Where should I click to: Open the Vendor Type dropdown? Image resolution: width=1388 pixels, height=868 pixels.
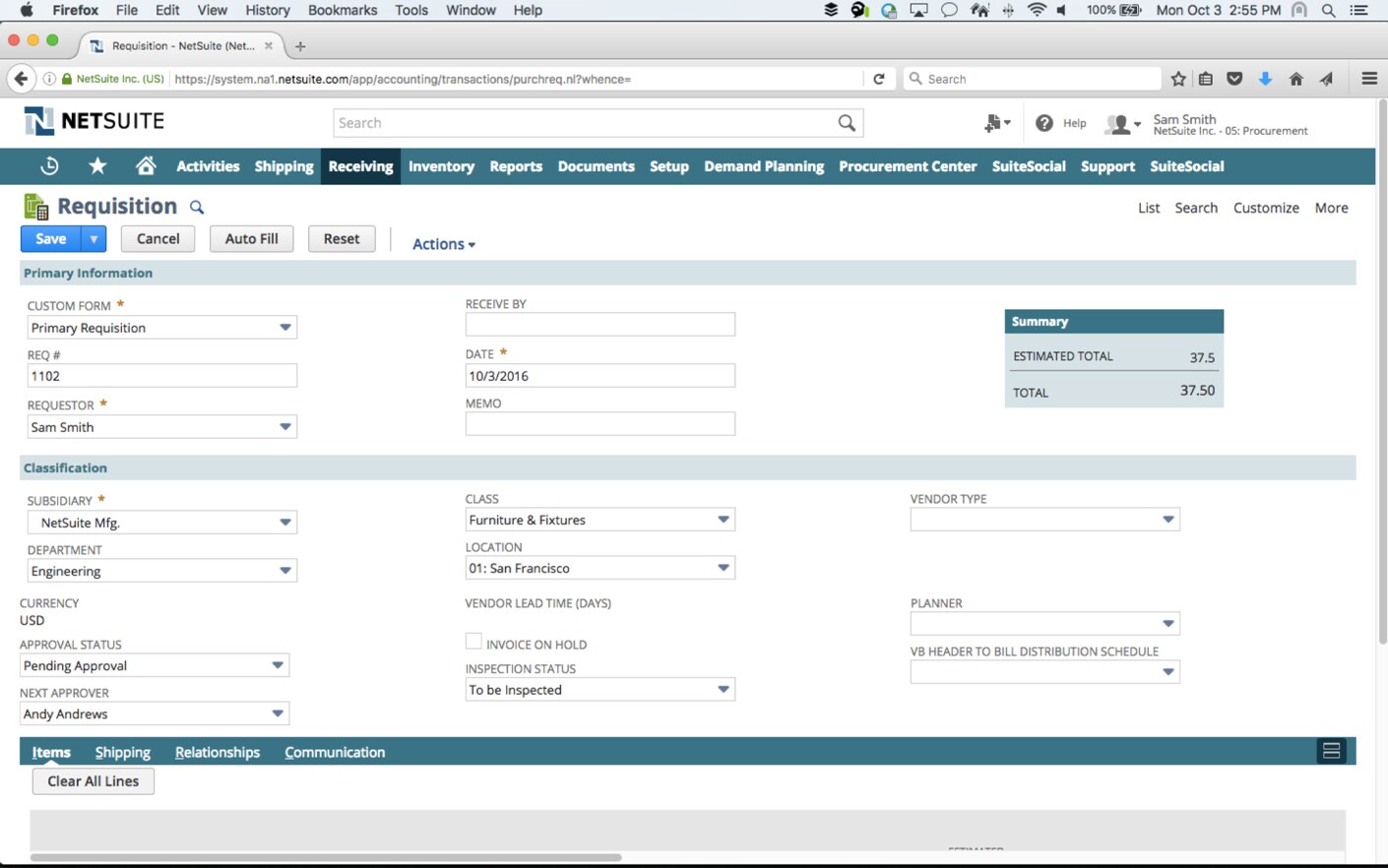1168,520
